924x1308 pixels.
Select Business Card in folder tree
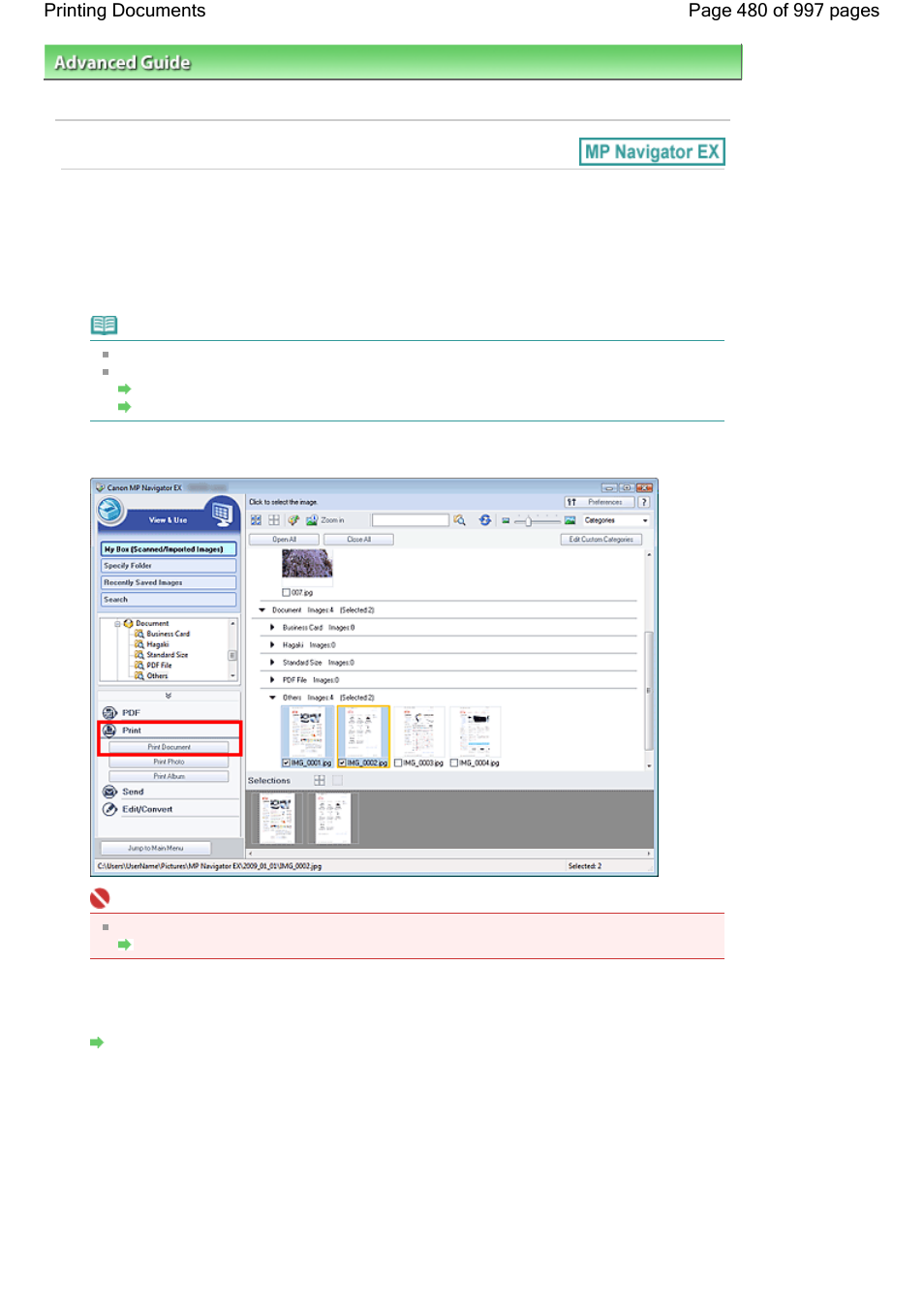click(168, 634)
